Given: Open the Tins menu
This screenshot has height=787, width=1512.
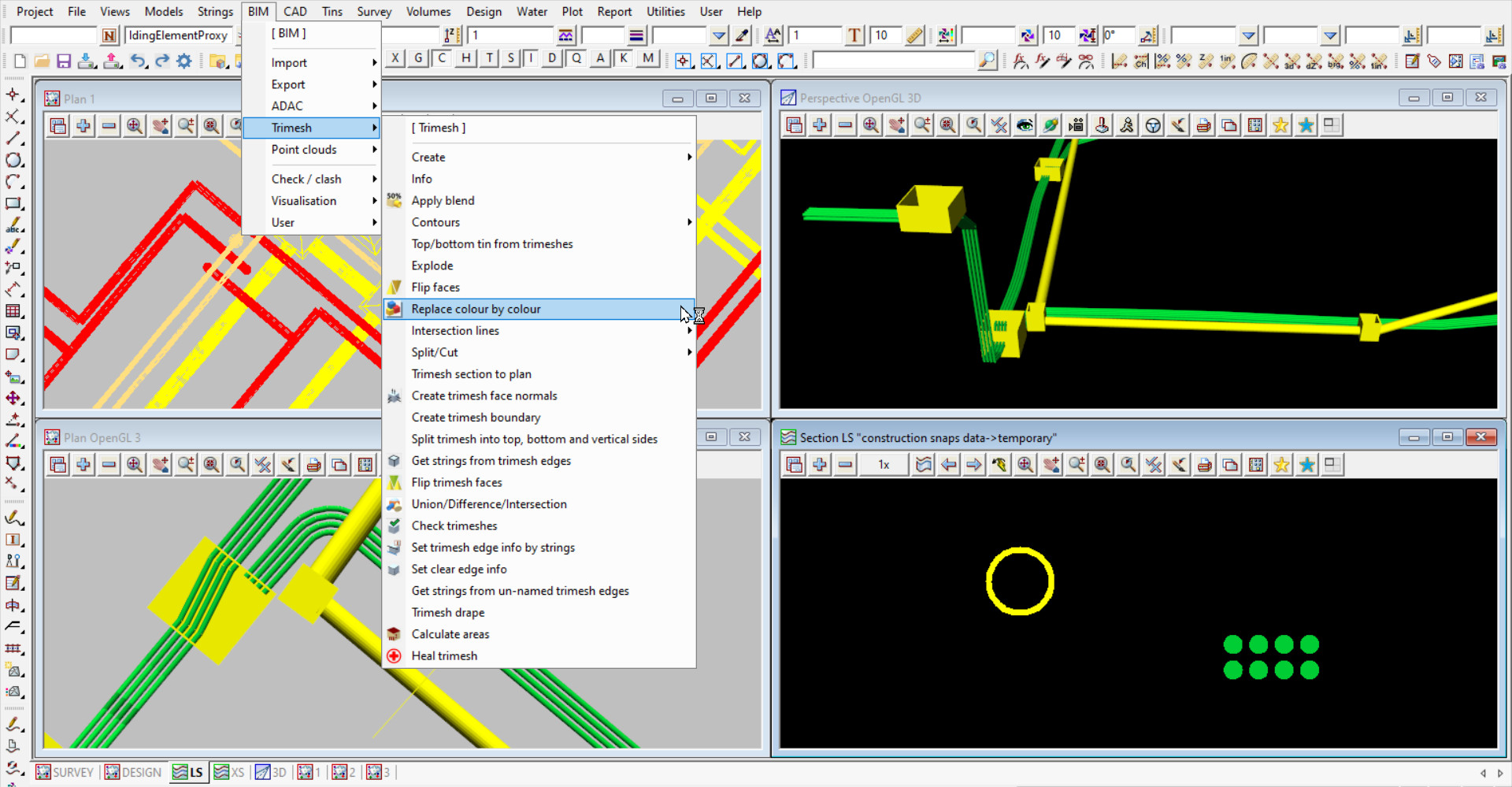Looking at the screenshot, I should 332,11.
